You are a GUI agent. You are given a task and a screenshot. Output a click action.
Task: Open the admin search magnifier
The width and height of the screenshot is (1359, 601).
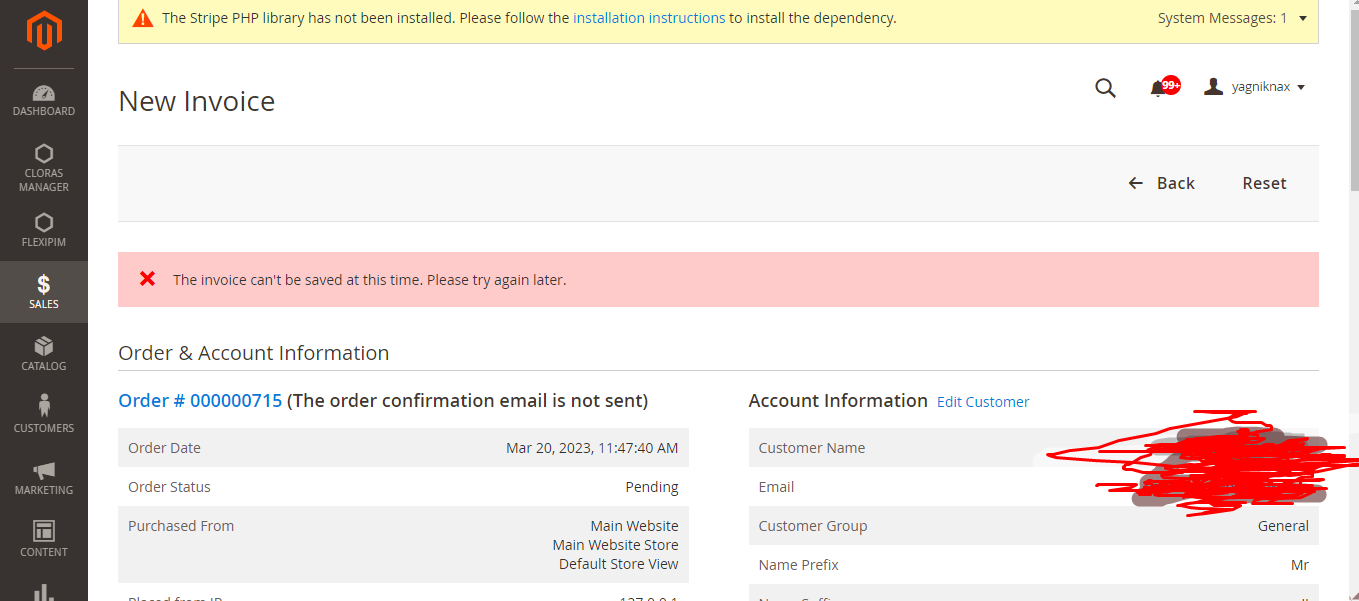(1105, 87)
